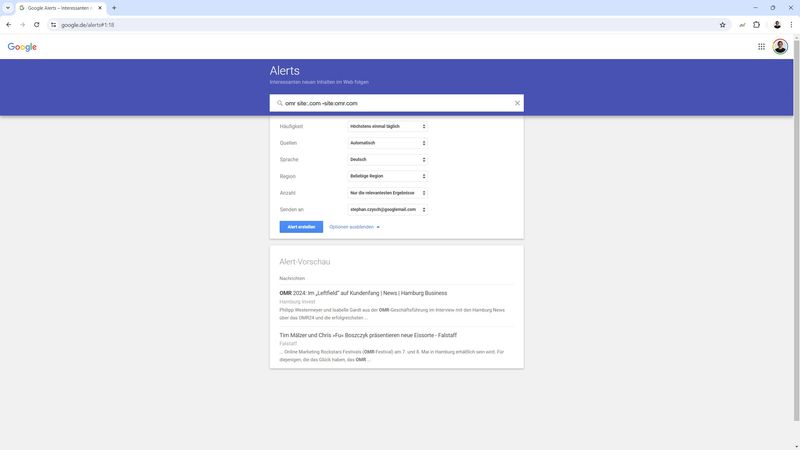Screen dimensions: 800x450
Task: Open a new browser tab
Action: tap(114, 8)
